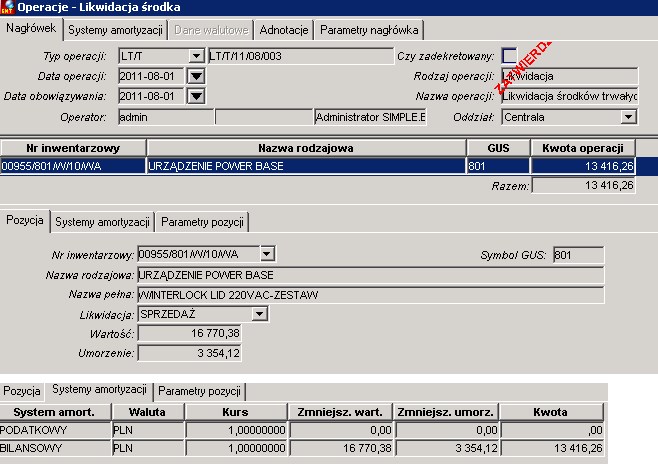Switch to the Nagłówek tab

pyautogui.click(x=31, y=29)
